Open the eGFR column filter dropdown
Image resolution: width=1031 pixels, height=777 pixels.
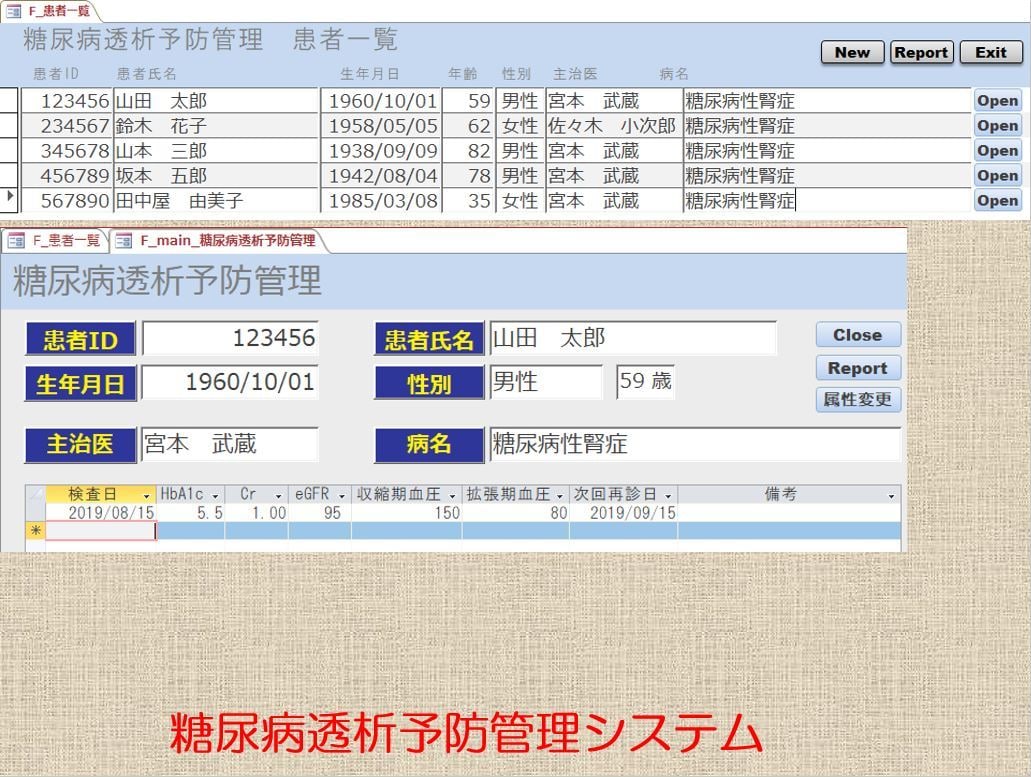tap(342, 495)
